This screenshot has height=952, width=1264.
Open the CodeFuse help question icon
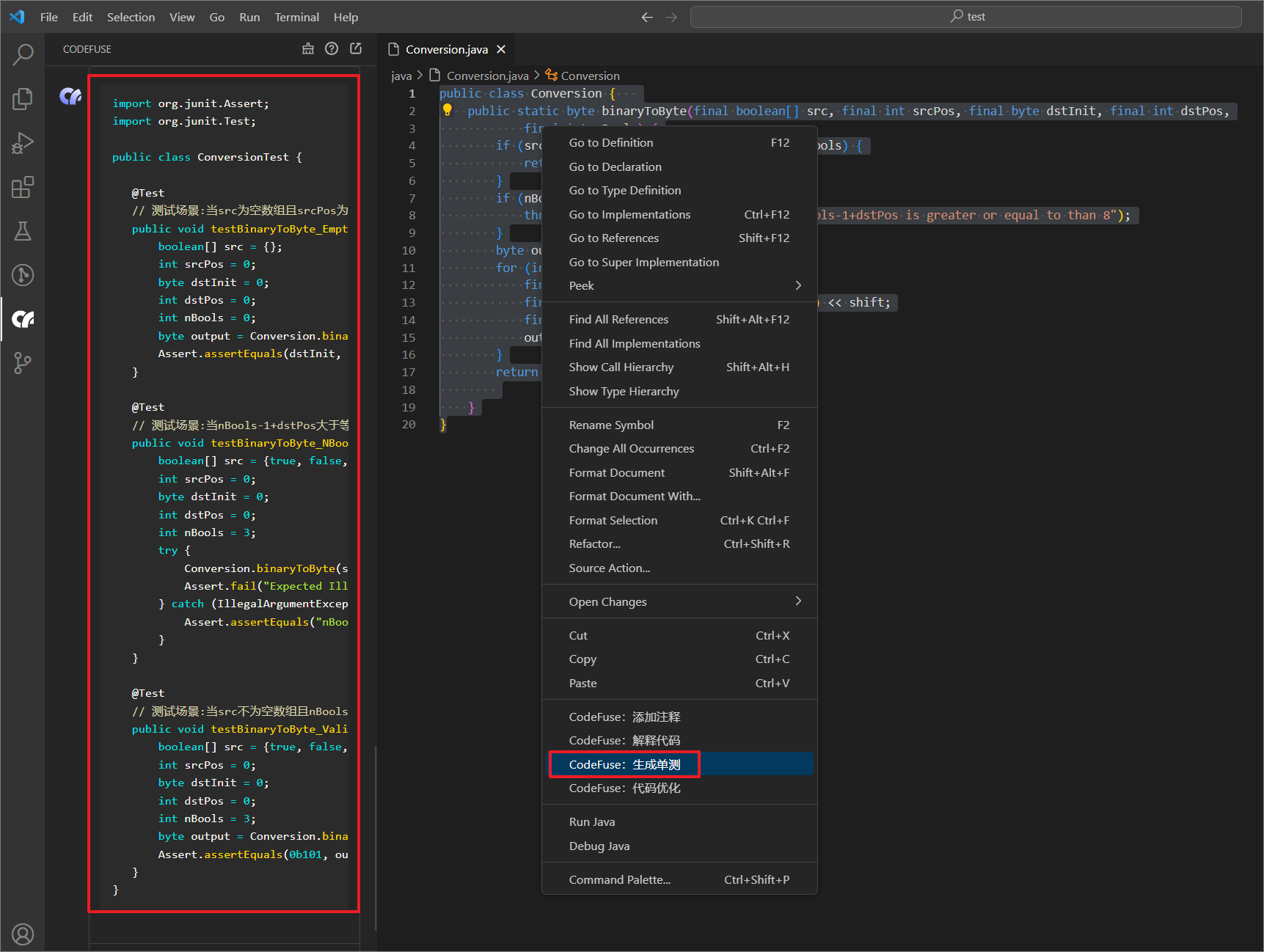point(332,48)
